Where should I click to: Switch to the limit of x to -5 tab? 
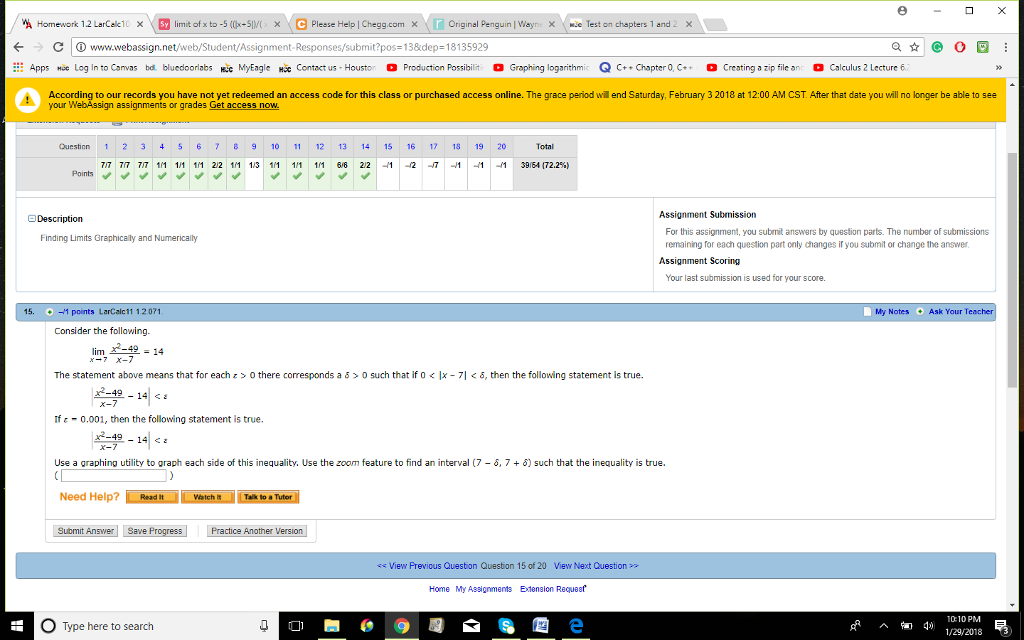coord(220,24)
